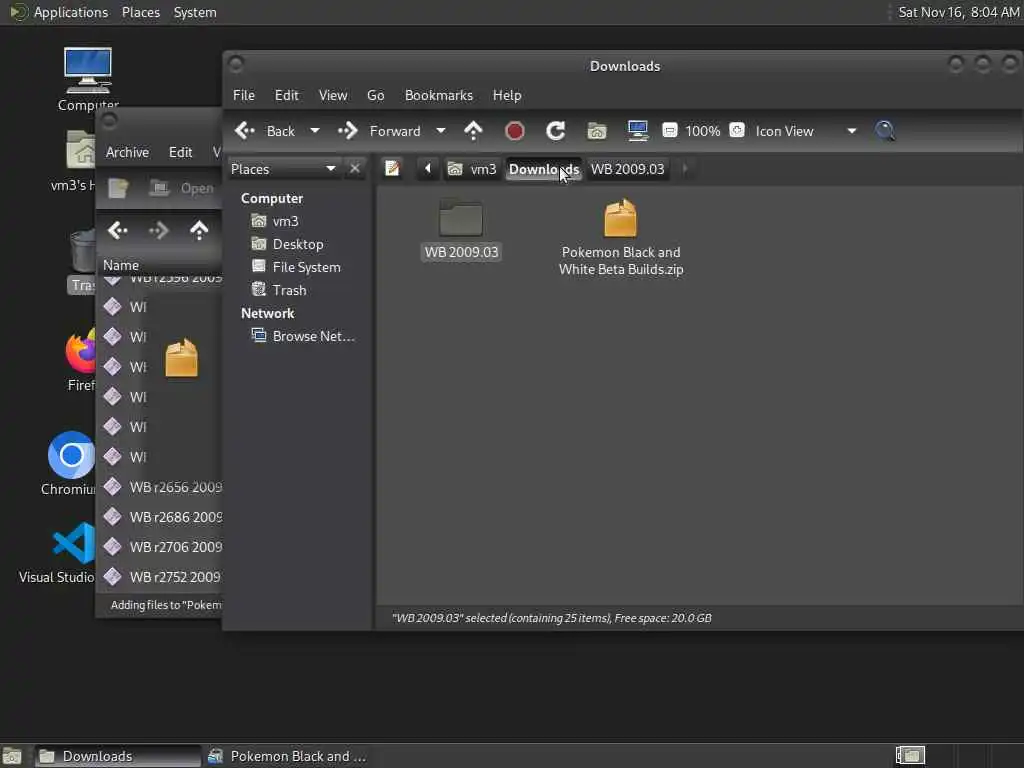Click the clock showing Sat Nov 16
The height and width of the screenshot is (768, 1024).
pos(958,12)
